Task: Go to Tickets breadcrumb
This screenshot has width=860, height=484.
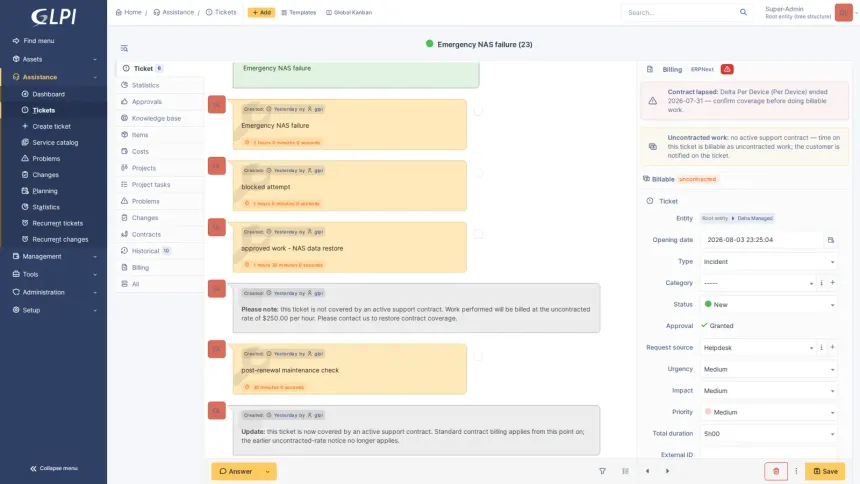Action: 221,12
